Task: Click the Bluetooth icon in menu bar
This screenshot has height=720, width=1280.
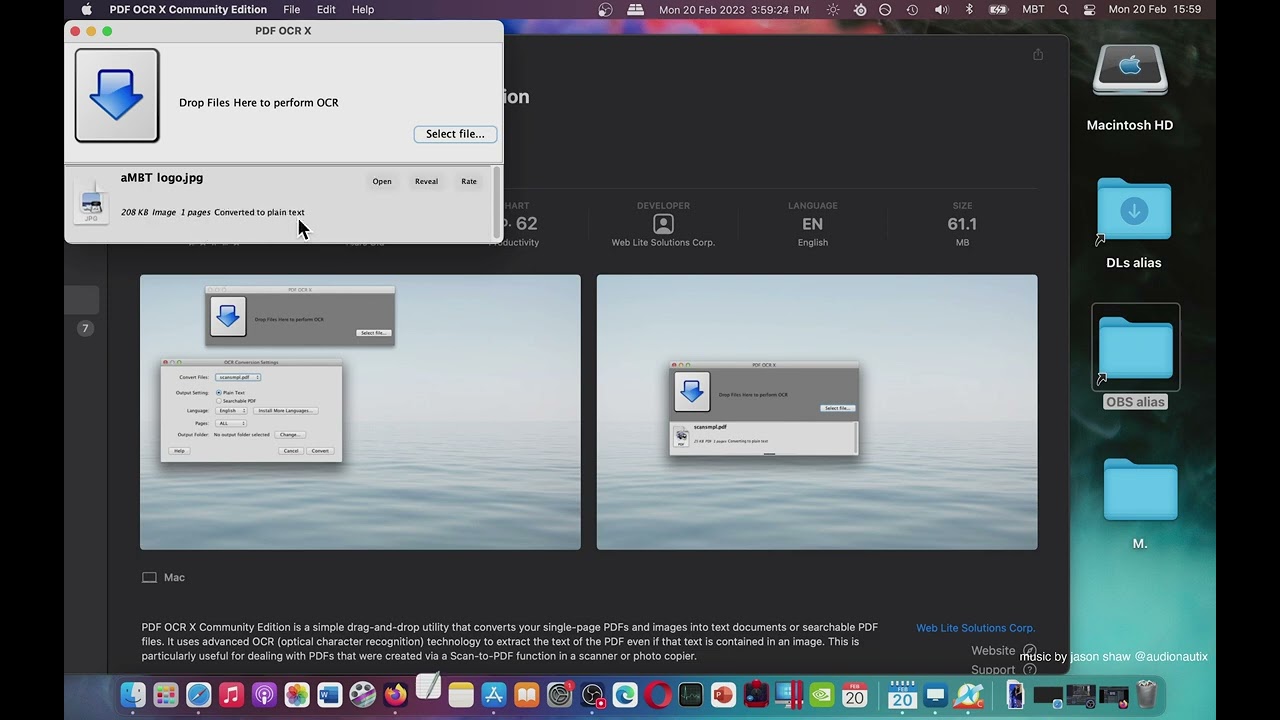Action: click(969, 9)
